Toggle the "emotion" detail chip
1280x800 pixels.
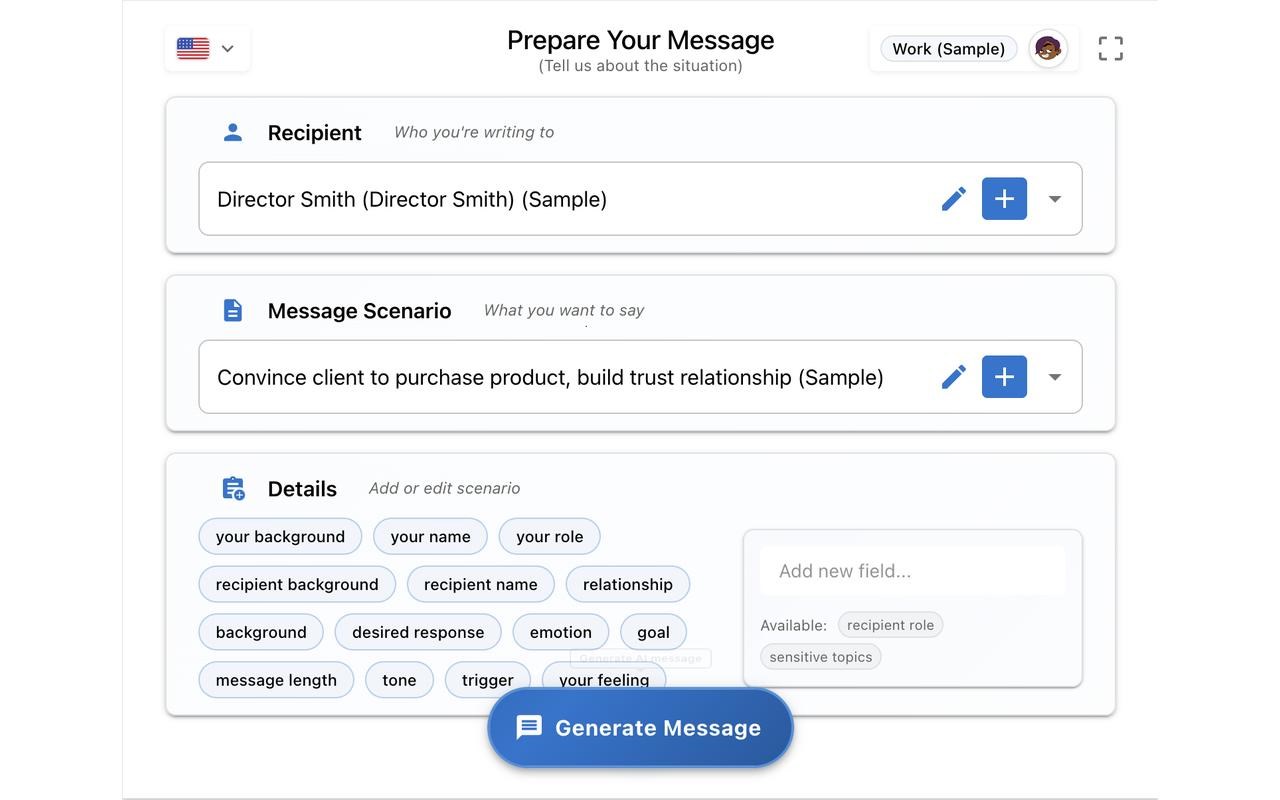point(560,632)
